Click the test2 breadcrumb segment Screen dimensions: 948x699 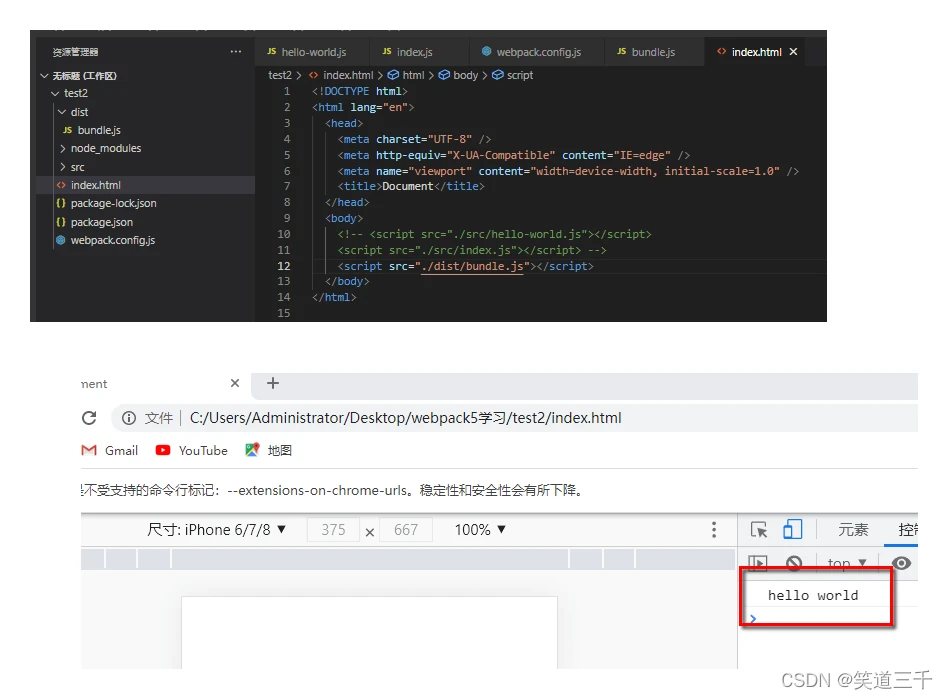(280, 75)
